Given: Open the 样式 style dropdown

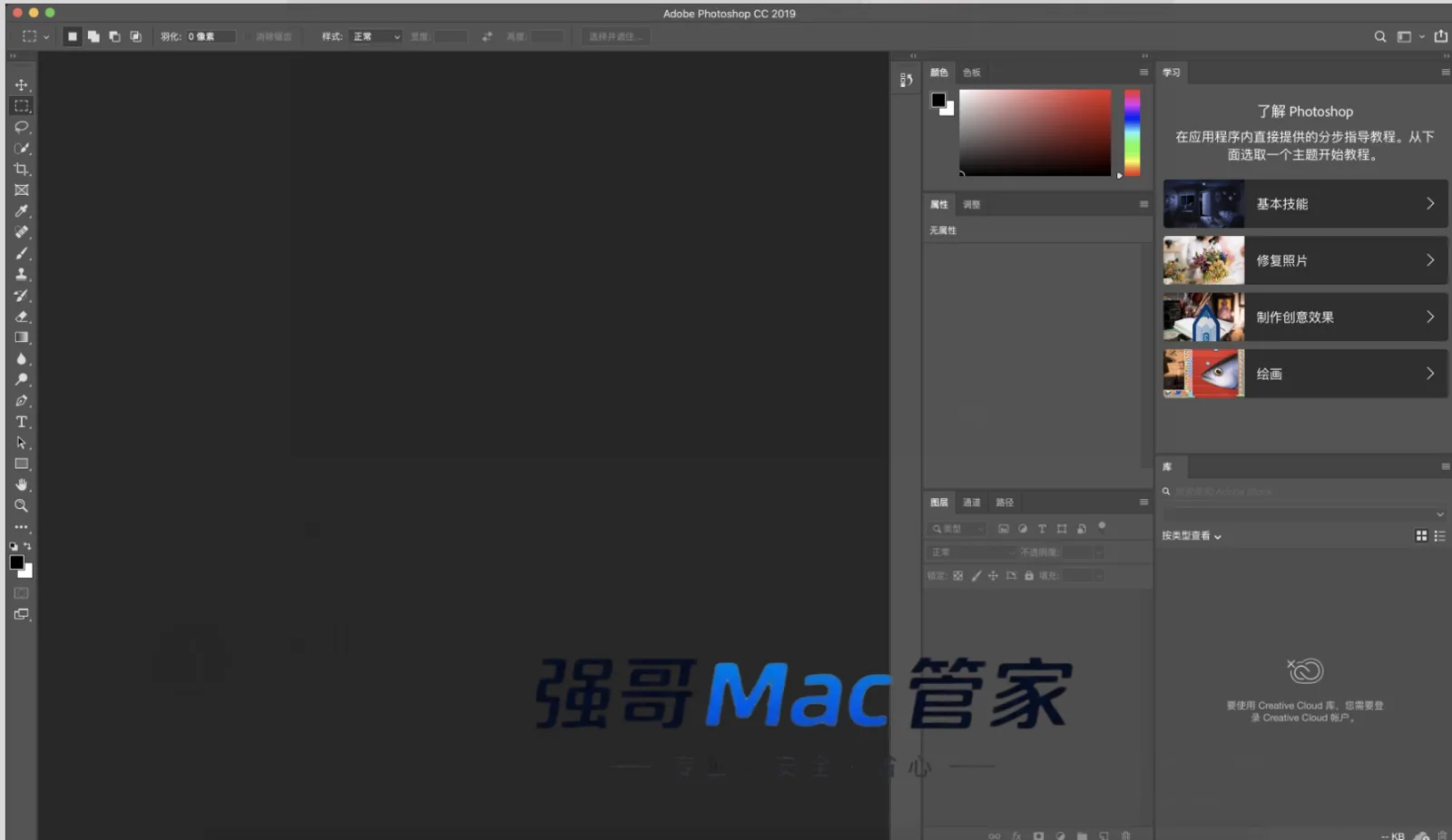Looking at the screenshot, I should tap(377, 36).
